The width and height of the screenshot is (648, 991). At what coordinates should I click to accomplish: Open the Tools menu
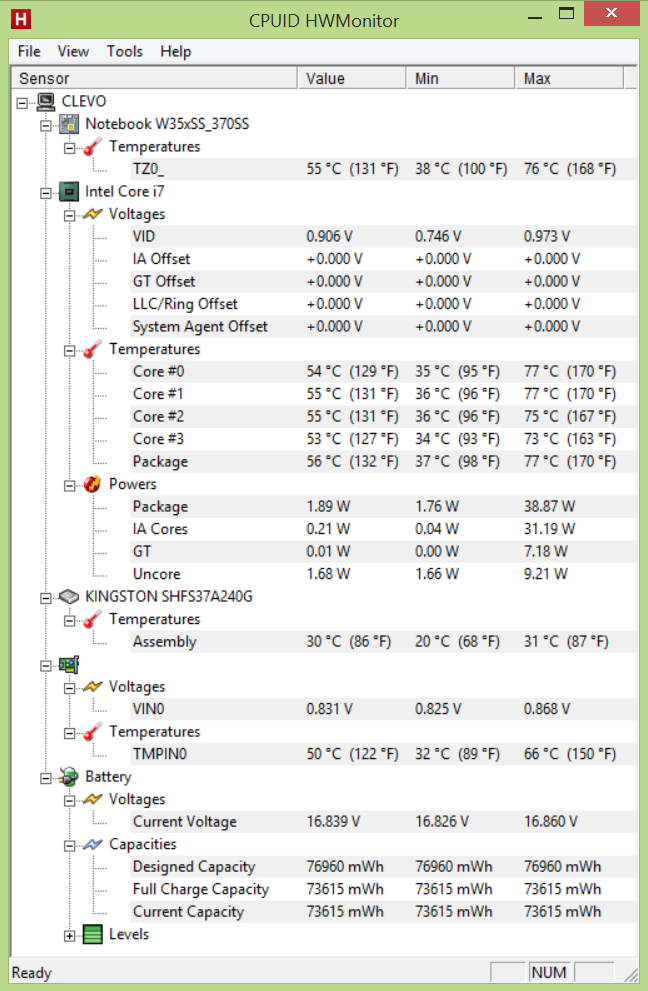coord(125,51)
